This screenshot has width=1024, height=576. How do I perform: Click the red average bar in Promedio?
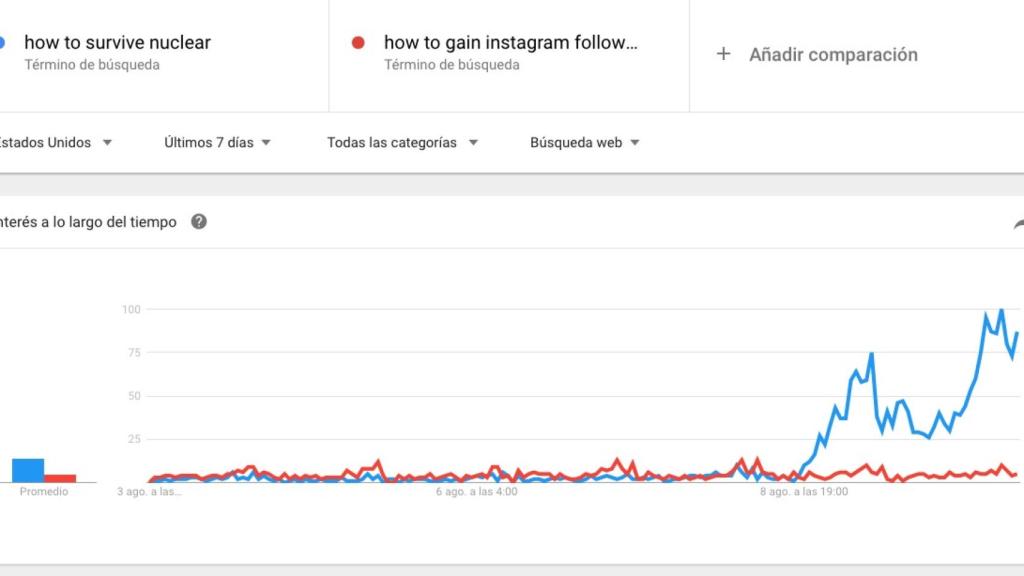(60, 478)
